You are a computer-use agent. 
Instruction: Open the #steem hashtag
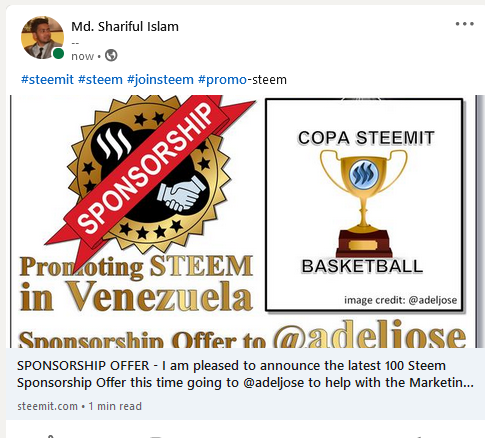[100, 80]
